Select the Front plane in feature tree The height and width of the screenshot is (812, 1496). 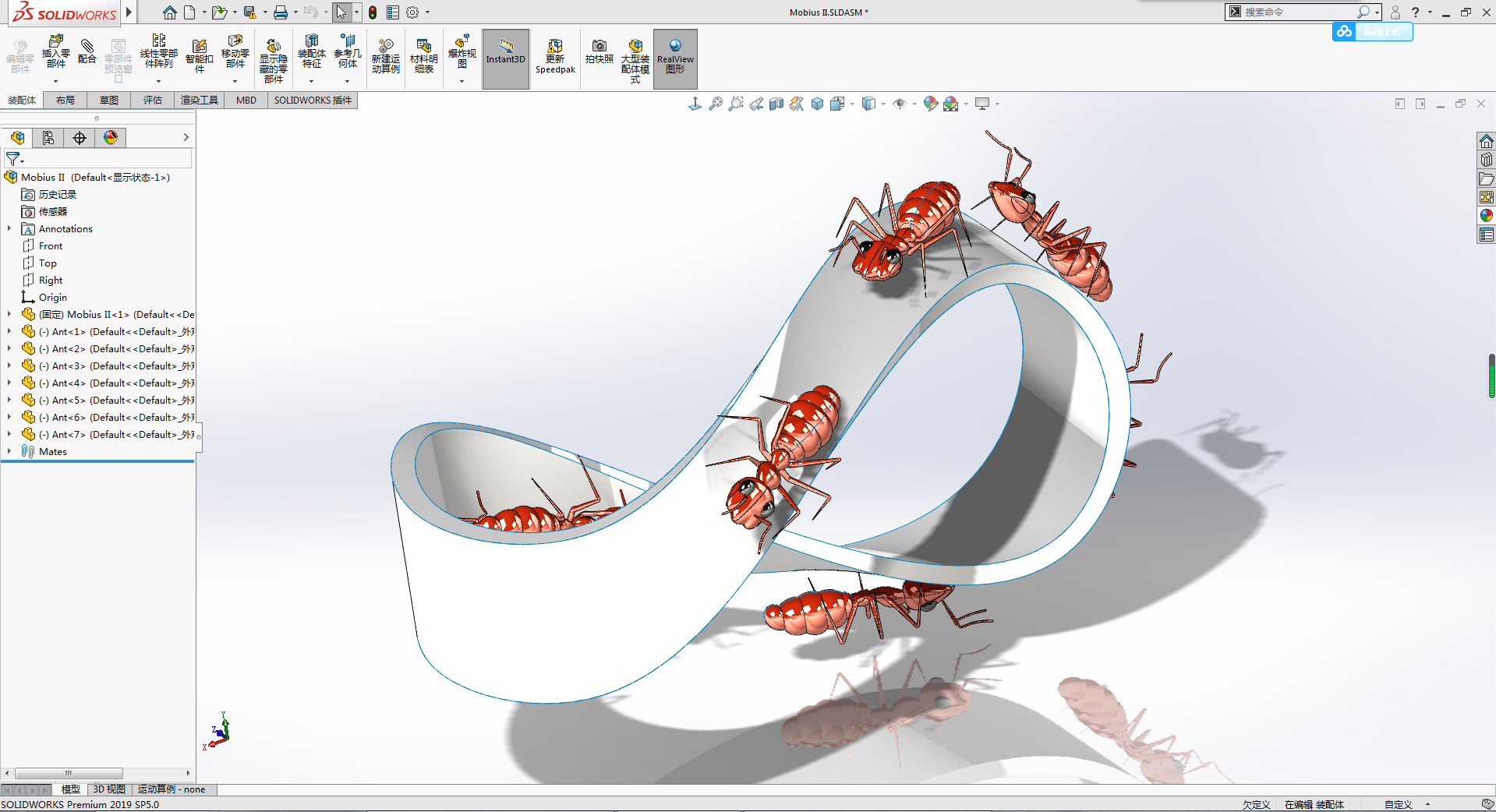click(51, 245)
